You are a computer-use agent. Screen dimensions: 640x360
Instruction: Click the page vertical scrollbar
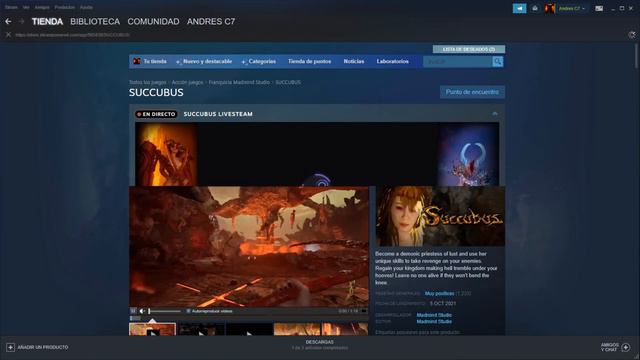(636, 56)
